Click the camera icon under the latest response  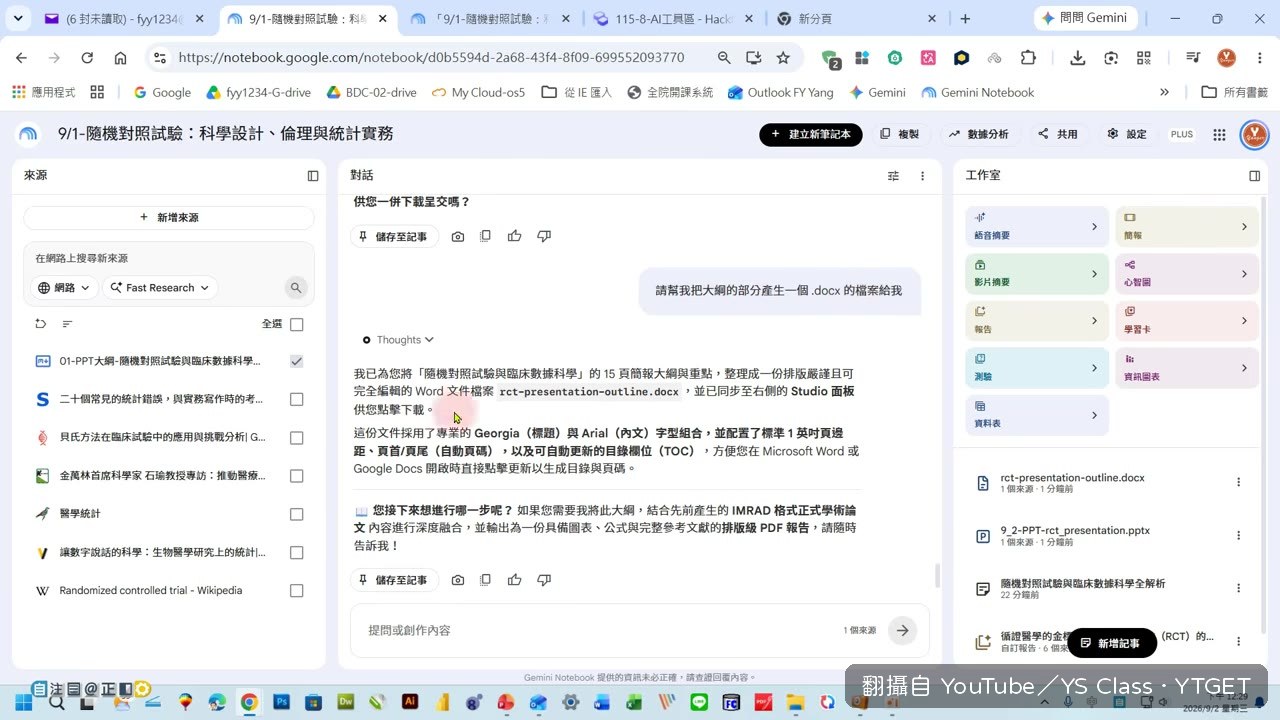[x=457, y=580]
